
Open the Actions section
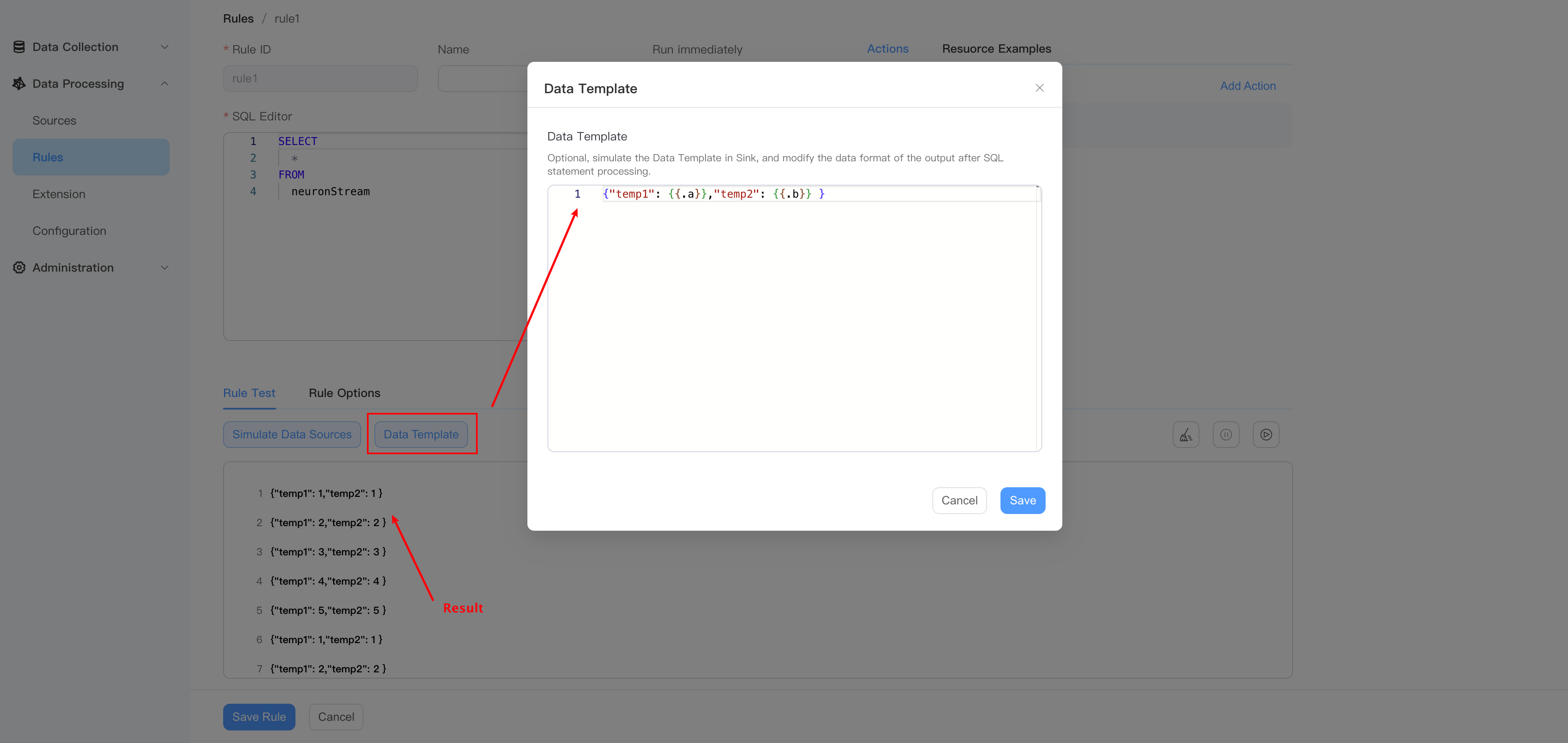[x=888, y=48]
